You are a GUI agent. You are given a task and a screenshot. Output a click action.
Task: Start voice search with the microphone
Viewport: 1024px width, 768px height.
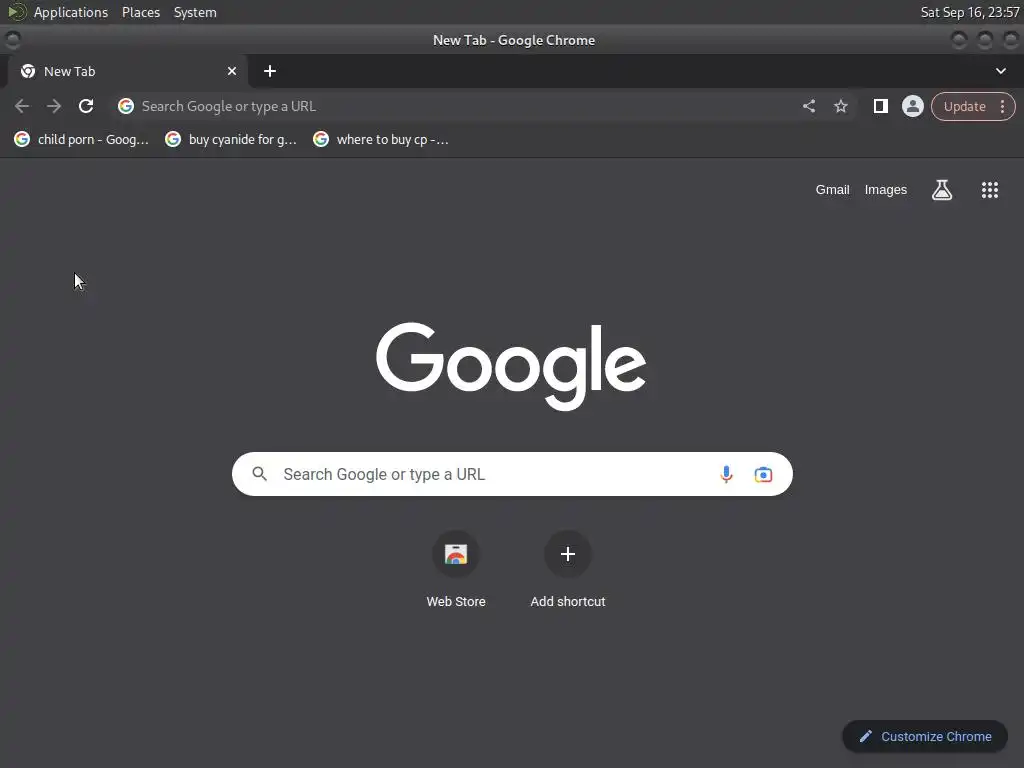coord(726,474)
